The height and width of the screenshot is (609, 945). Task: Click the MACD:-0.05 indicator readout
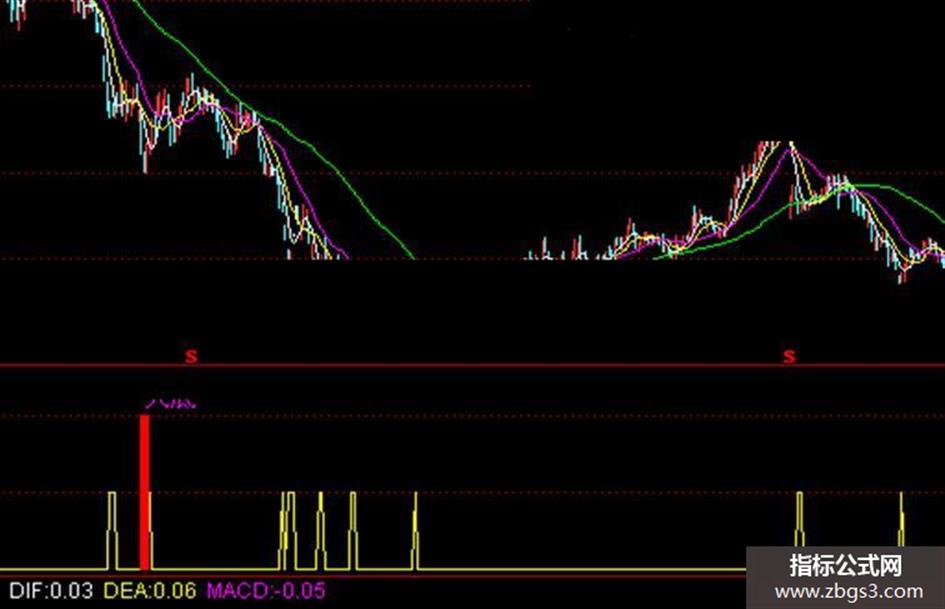click(x=266, y=590)
